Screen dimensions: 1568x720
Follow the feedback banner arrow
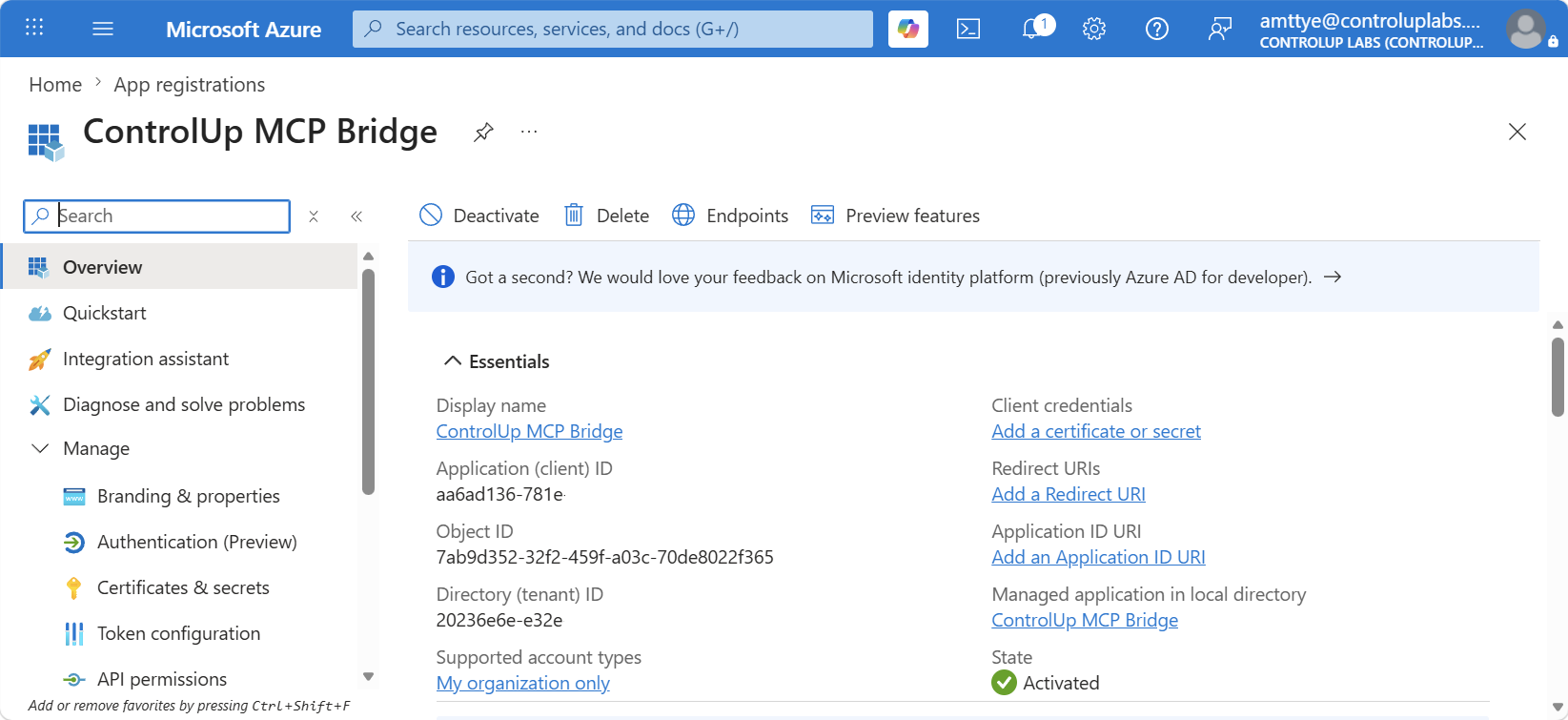pyautogui.click(x=1333, y=277)
